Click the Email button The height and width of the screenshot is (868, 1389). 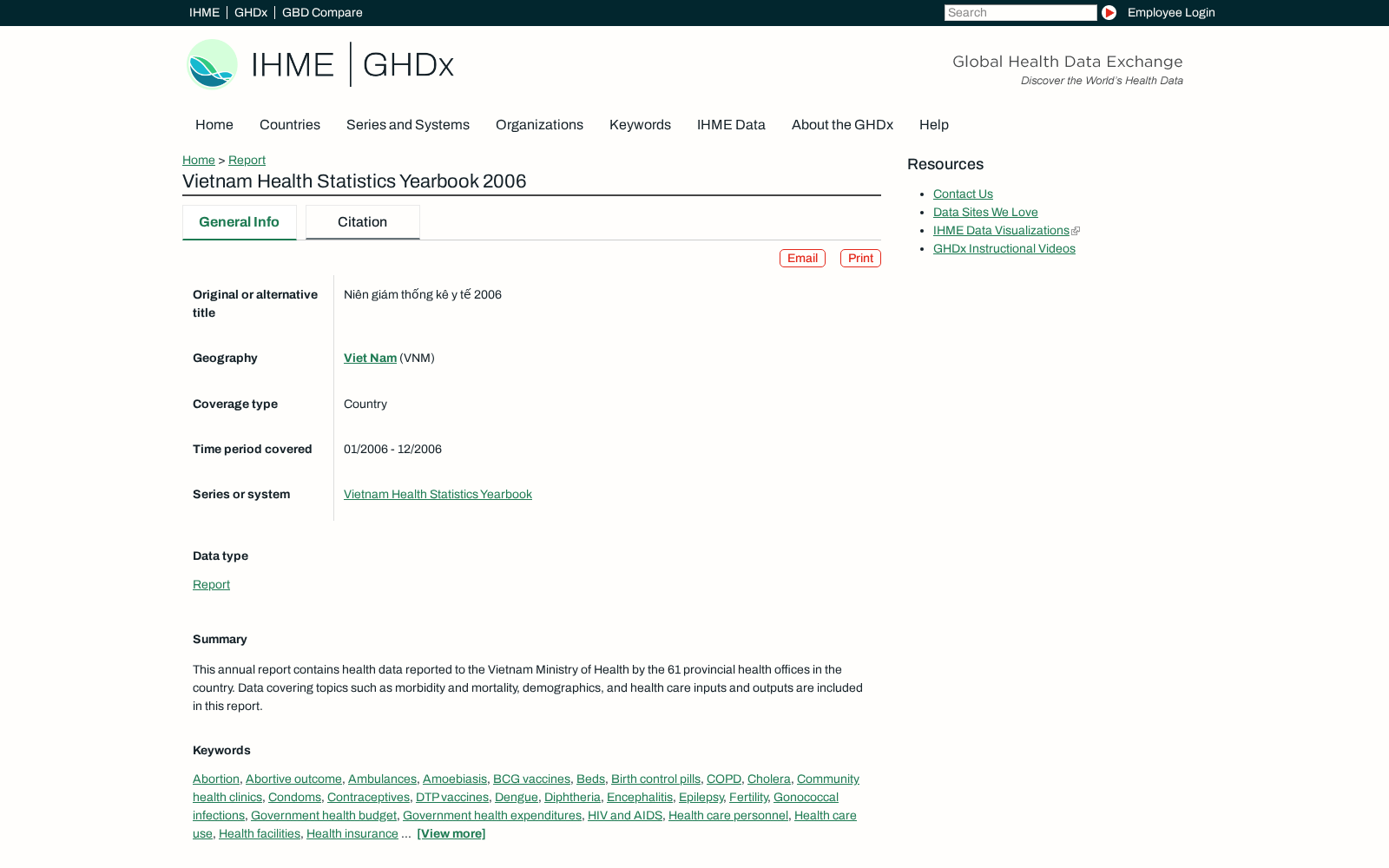(x=802, y=259)
